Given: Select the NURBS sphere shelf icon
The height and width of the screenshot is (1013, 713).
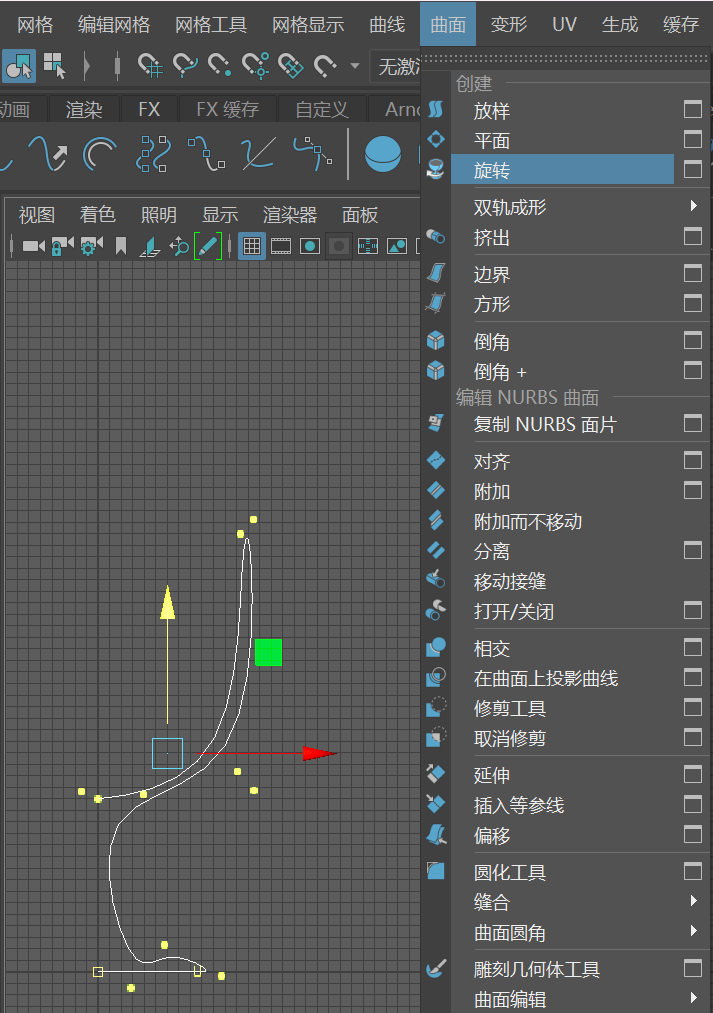Looking at the screenshot, I should [x=382, y=153].
